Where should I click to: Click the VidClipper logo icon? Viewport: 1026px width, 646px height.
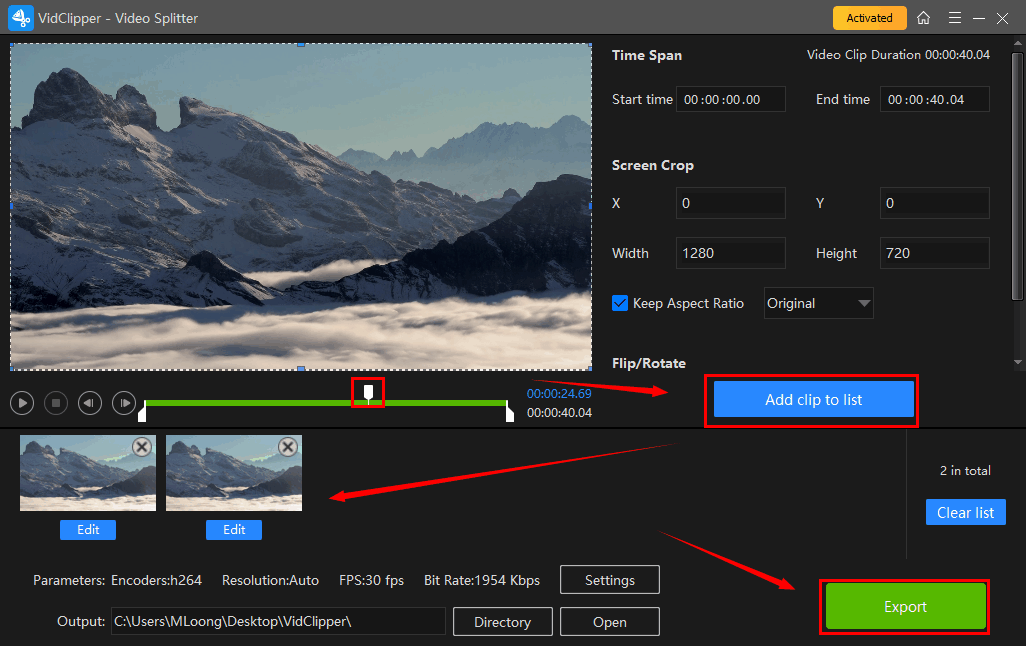(20, 18)
